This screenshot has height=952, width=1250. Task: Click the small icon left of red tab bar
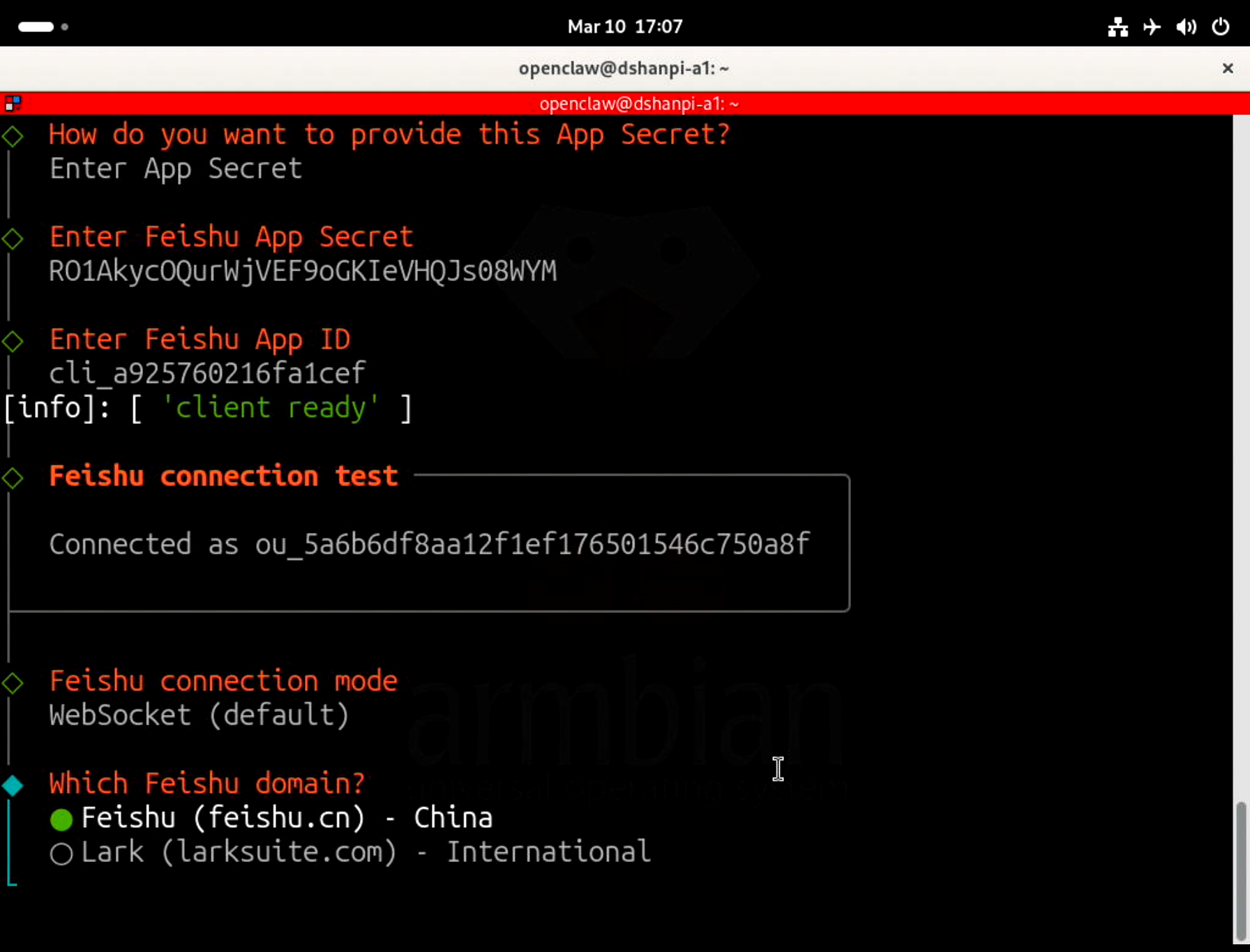(13, 104)
